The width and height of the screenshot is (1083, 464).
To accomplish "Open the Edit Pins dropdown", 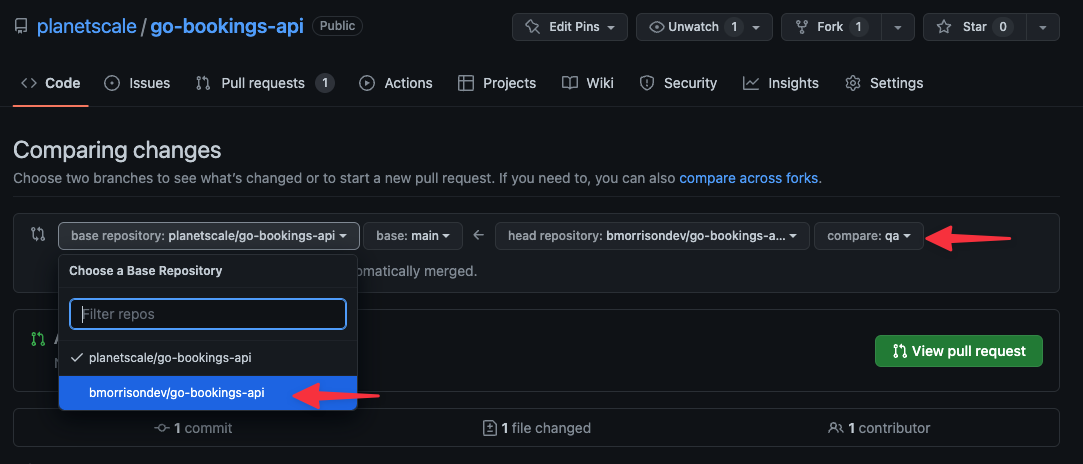I will click(x=570, y=27).
